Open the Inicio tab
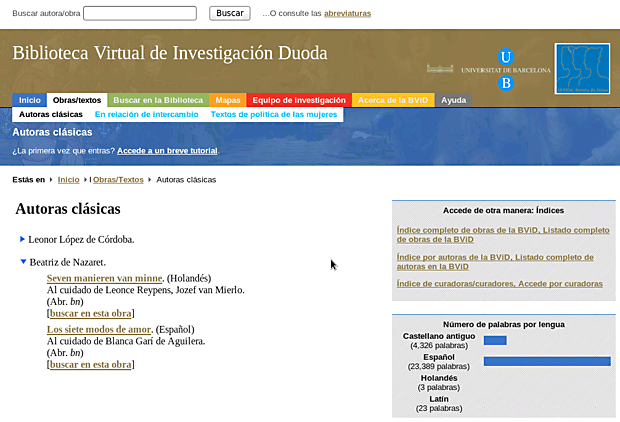The width and height of the screenshot is (620, 422). click(x=30, y=100)
